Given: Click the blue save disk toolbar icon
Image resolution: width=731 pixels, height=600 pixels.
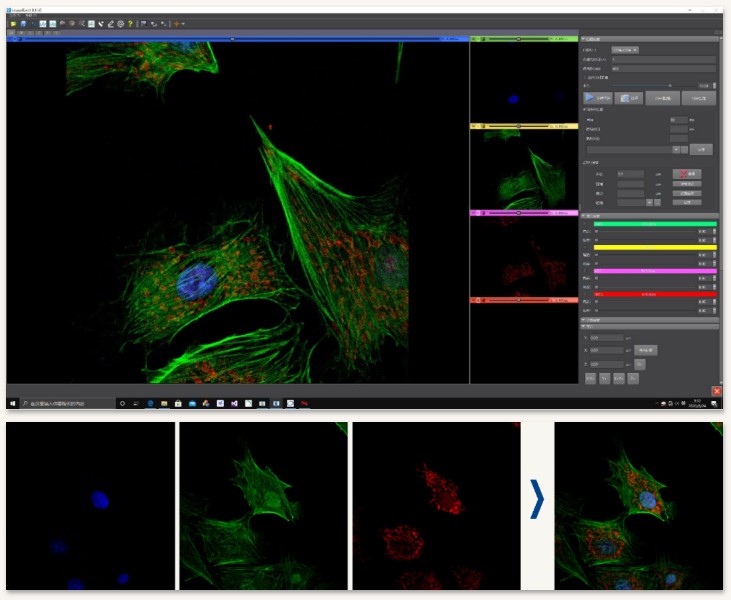Looking at the screenshot, I should pyautogui.click(x=23, y=23).
